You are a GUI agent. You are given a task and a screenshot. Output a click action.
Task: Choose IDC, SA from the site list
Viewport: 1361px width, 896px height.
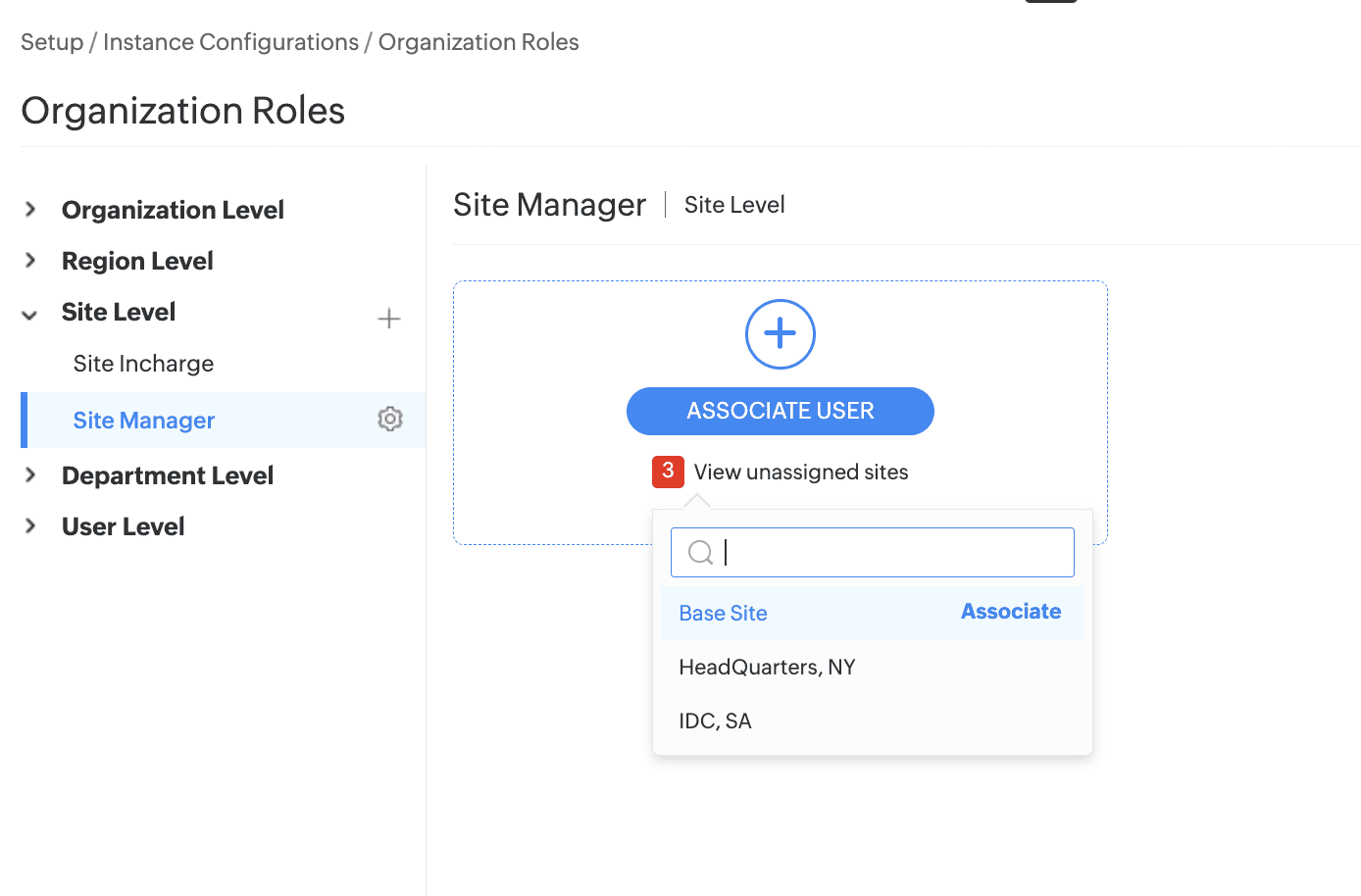(x=715, y=722)
